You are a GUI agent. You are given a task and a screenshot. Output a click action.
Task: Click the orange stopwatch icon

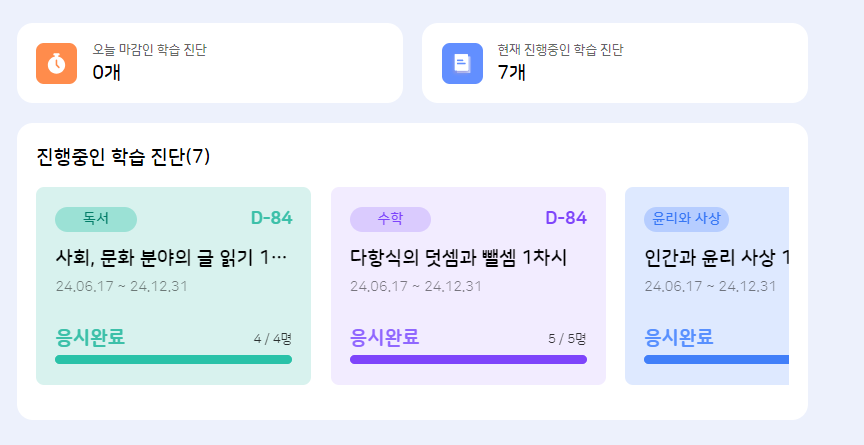(x=56, y=63)
